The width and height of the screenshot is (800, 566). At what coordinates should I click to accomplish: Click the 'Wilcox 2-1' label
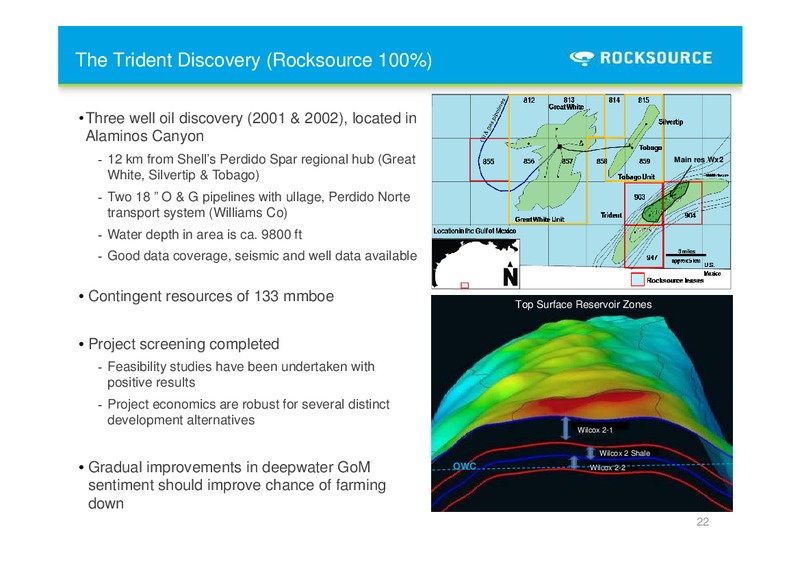pyautogui.click(x=594, y=430)
